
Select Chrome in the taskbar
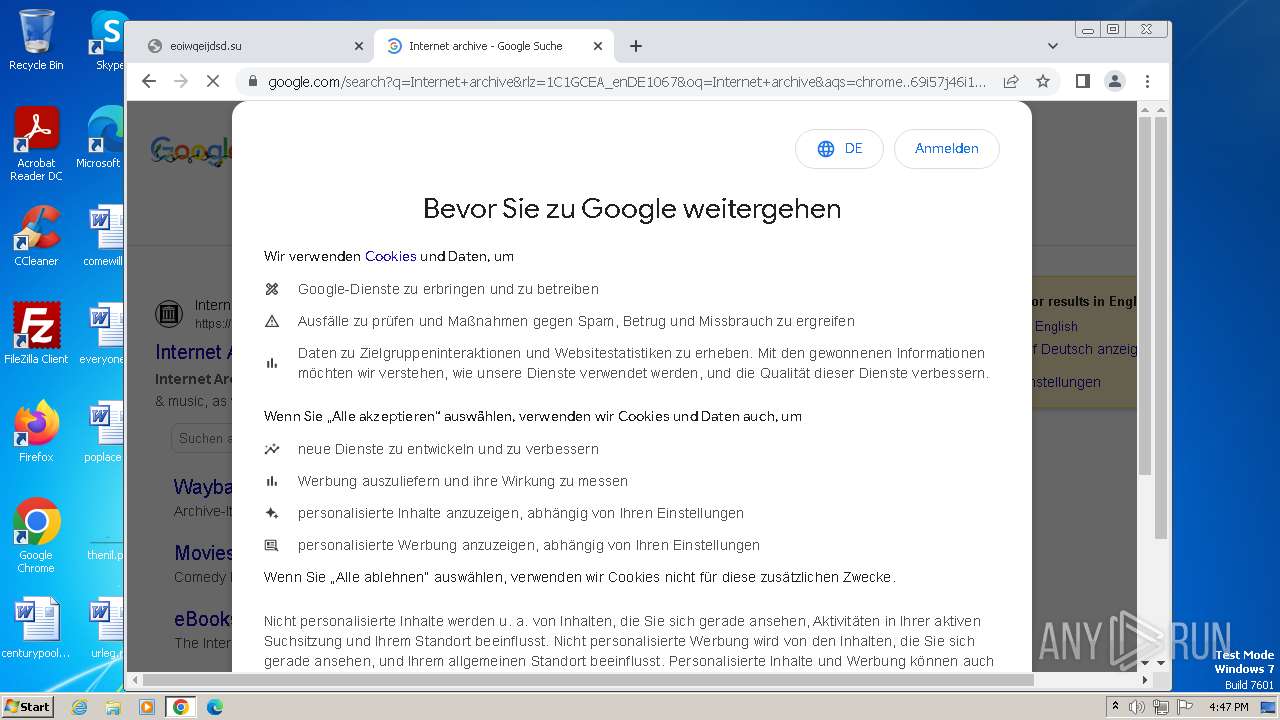[x=181, y=707]
